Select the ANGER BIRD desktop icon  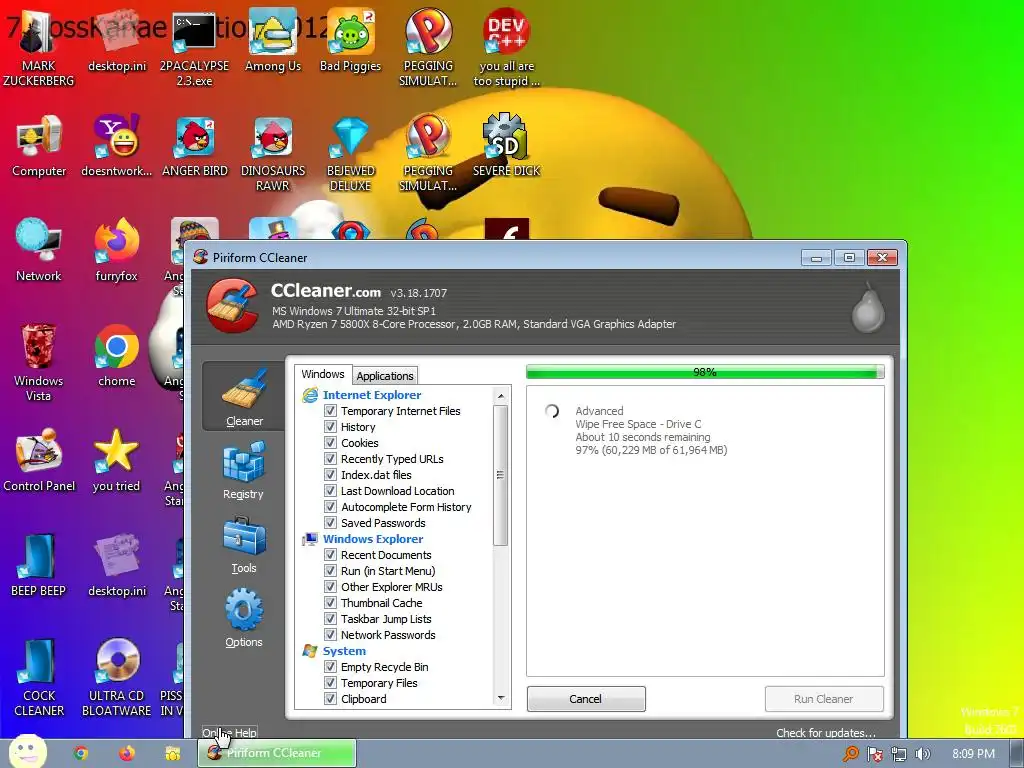point(195,146)
